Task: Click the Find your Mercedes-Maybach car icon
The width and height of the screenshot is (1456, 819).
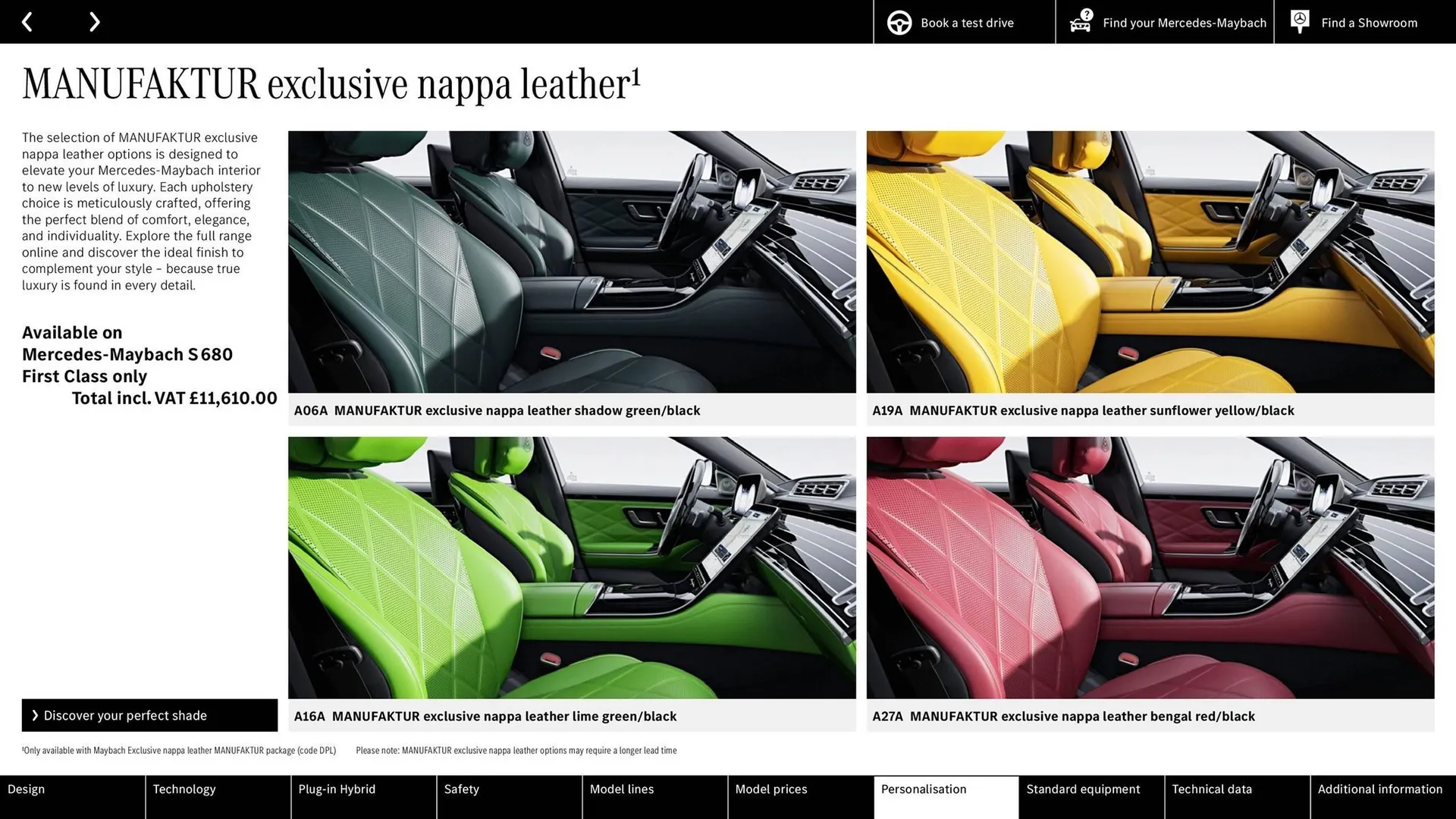Action: pos(1080,24)
